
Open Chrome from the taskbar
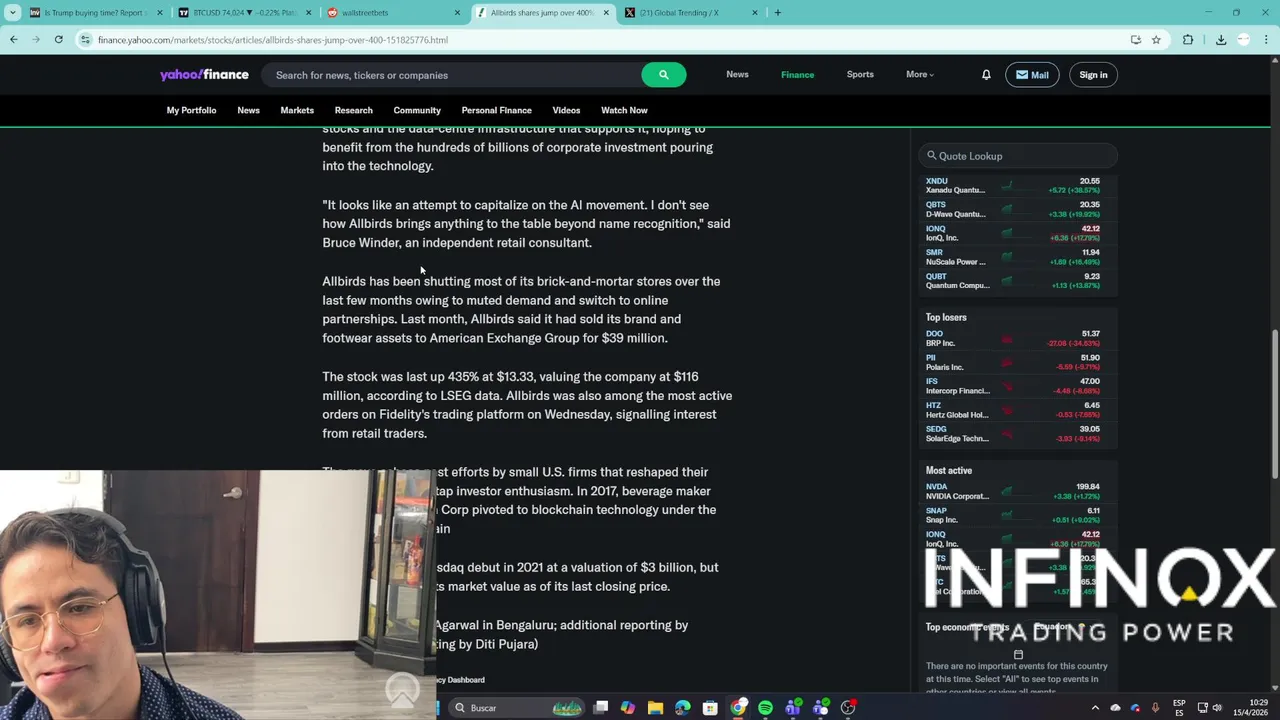click(x=738, y=708)
